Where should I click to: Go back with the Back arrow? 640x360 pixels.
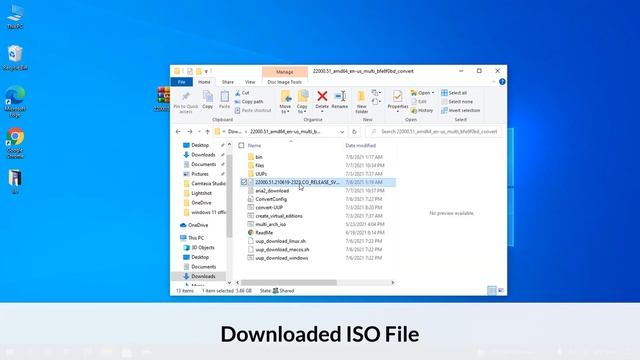pos(178,131)
